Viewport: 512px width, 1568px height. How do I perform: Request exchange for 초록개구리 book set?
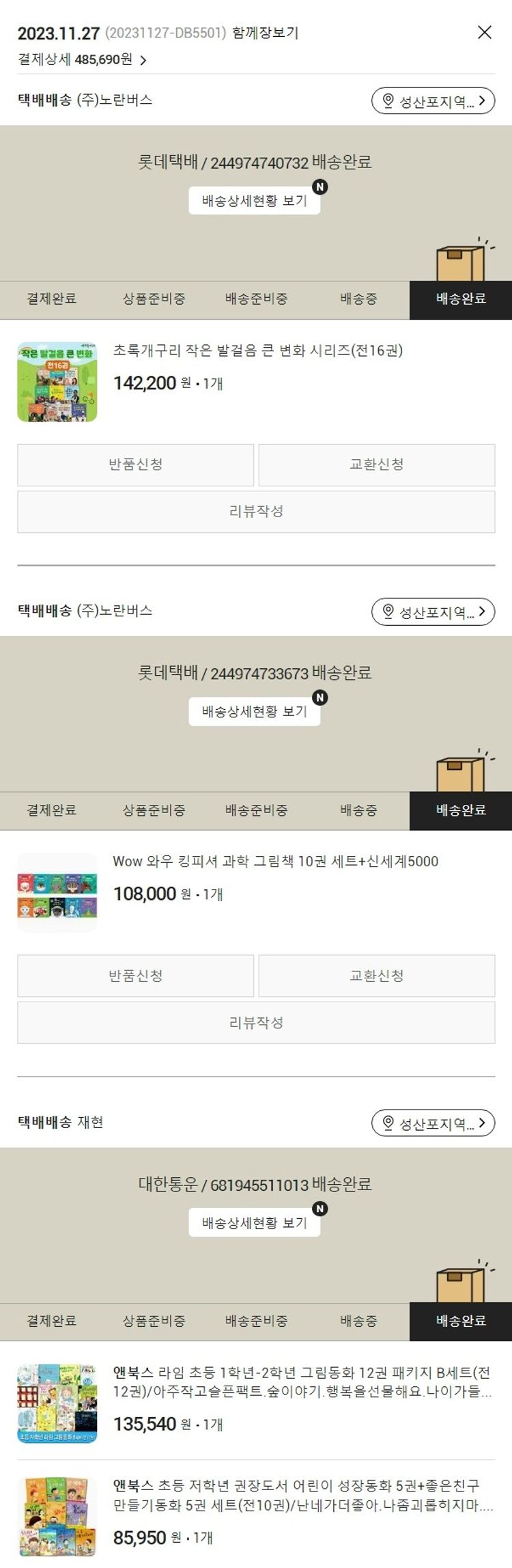click(x=377, y=465)
